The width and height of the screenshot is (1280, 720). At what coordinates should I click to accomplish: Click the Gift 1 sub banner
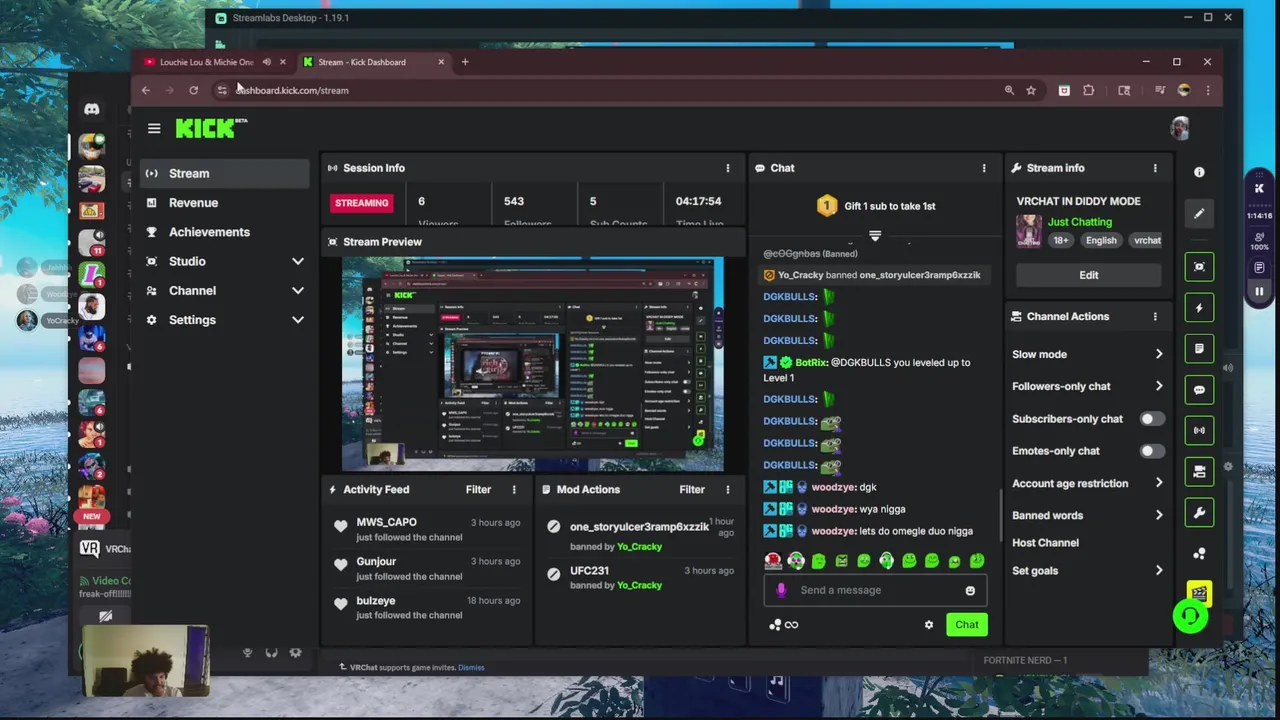click(875, 206)
